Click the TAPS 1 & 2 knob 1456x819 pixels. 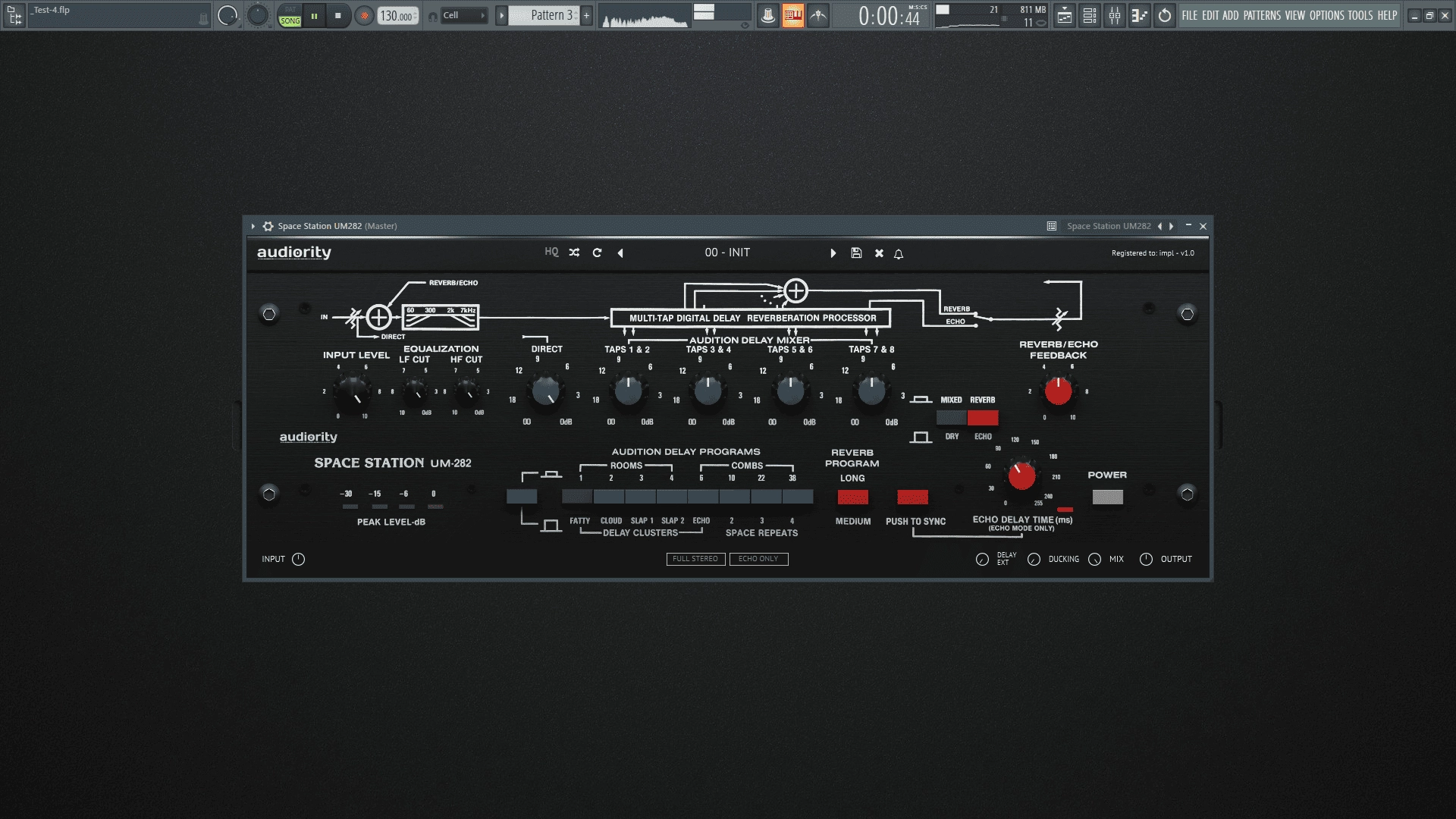click(x=628, y=391)
